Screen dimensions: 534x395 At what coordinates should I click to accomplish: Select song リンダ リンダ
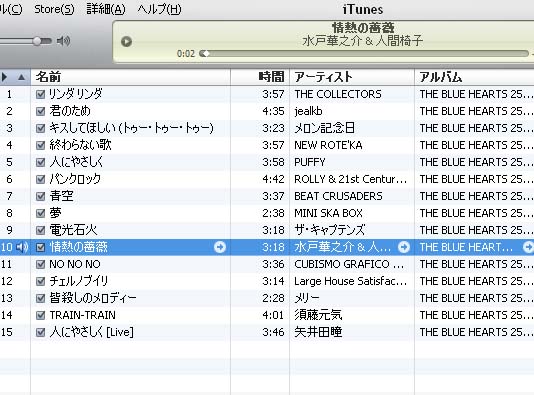click(x=76, y=94)
